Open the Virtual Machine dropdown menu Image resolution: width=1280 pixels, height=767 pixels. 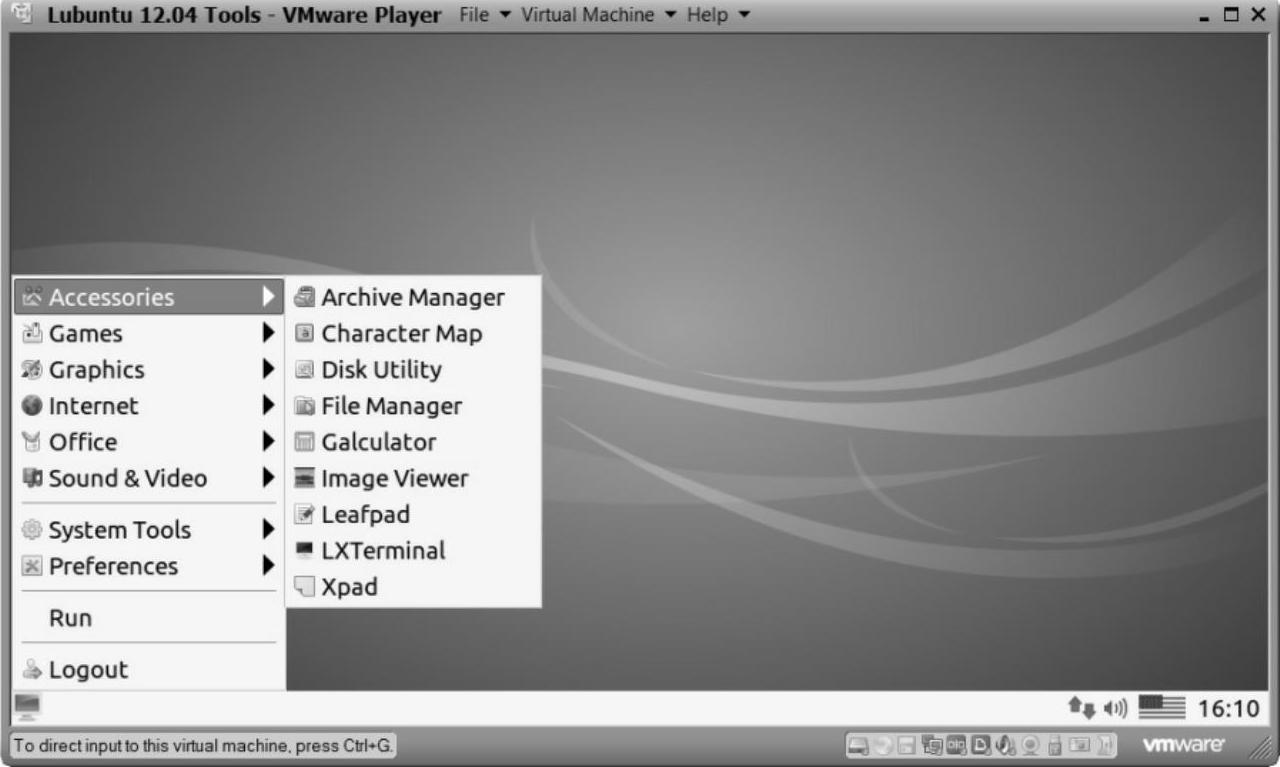[x=599, y=15]
